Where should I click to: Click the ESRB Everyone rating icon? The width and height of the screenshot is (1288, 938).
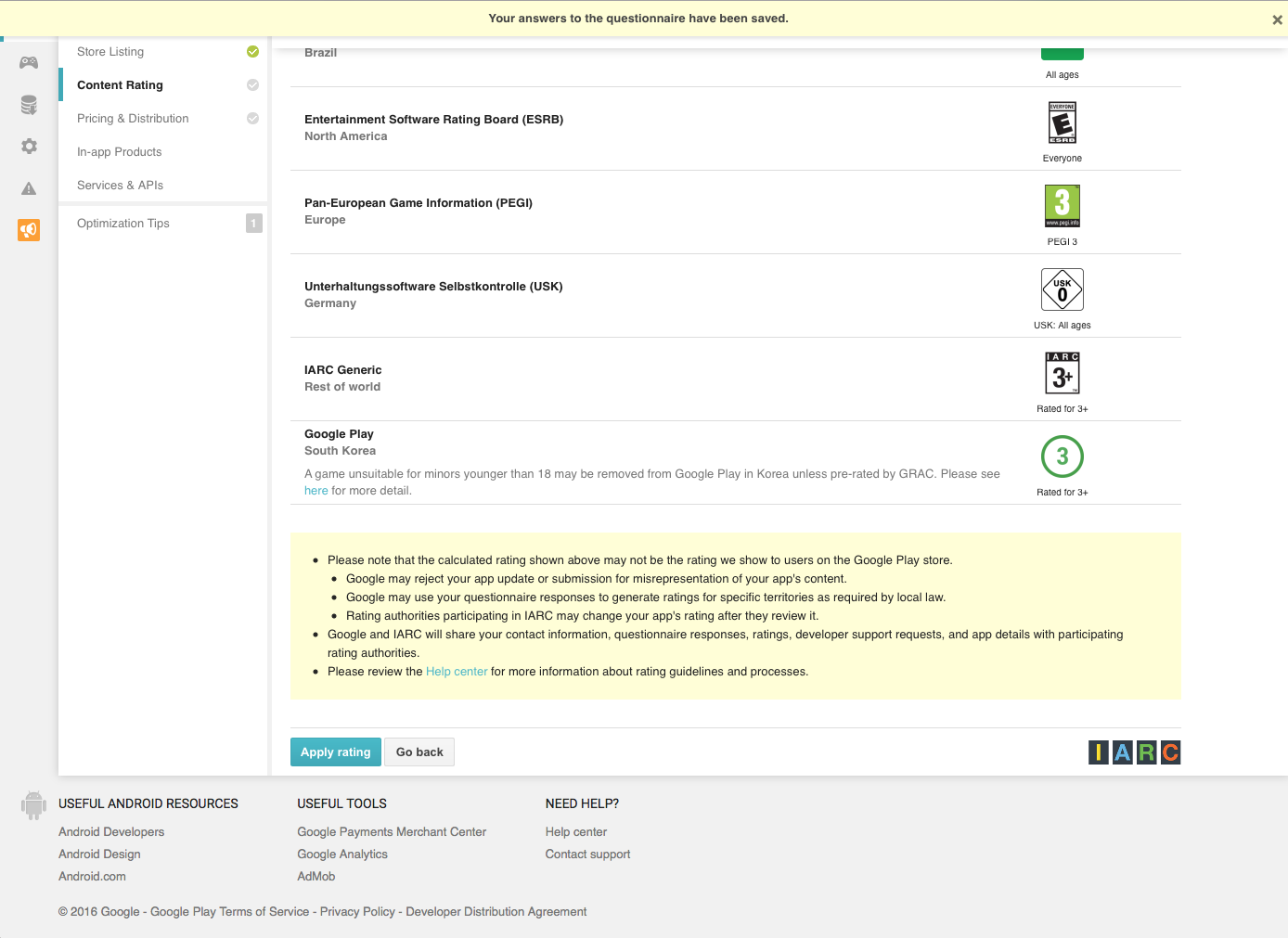pyautogui.click(x=1063, y=122)
